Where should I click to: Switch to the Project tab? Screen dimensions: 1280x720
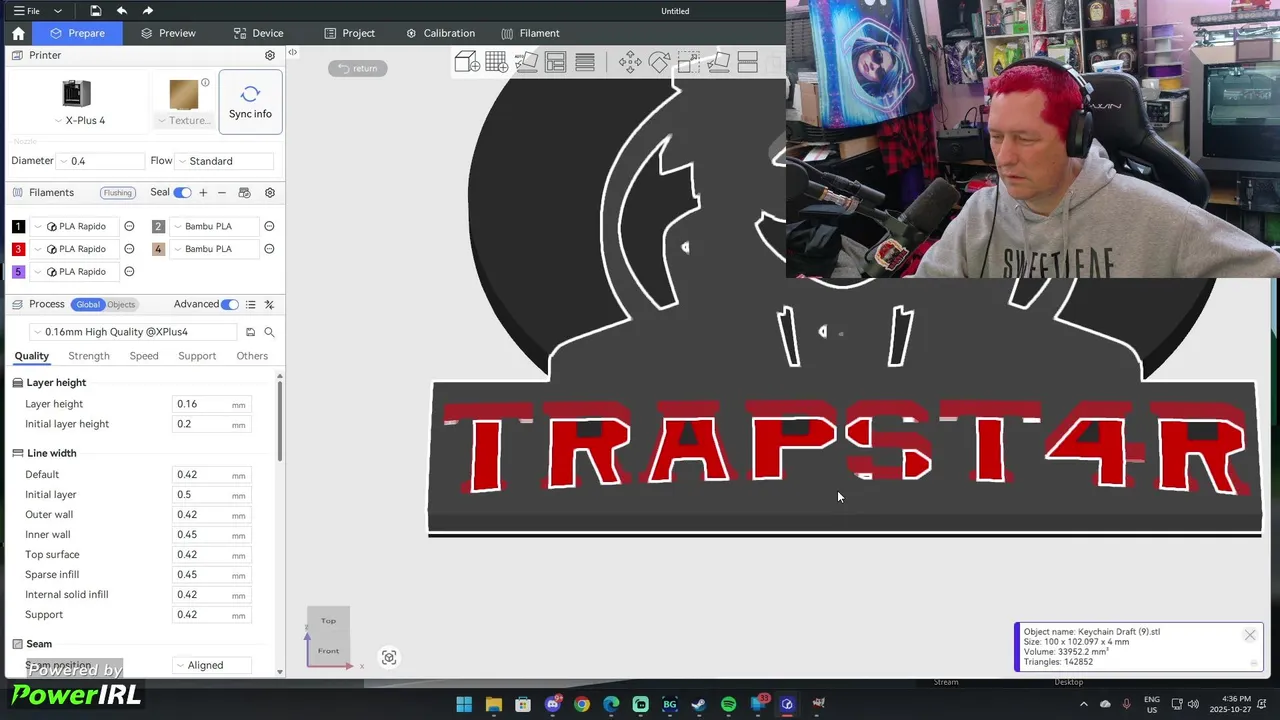coord(349,33)
